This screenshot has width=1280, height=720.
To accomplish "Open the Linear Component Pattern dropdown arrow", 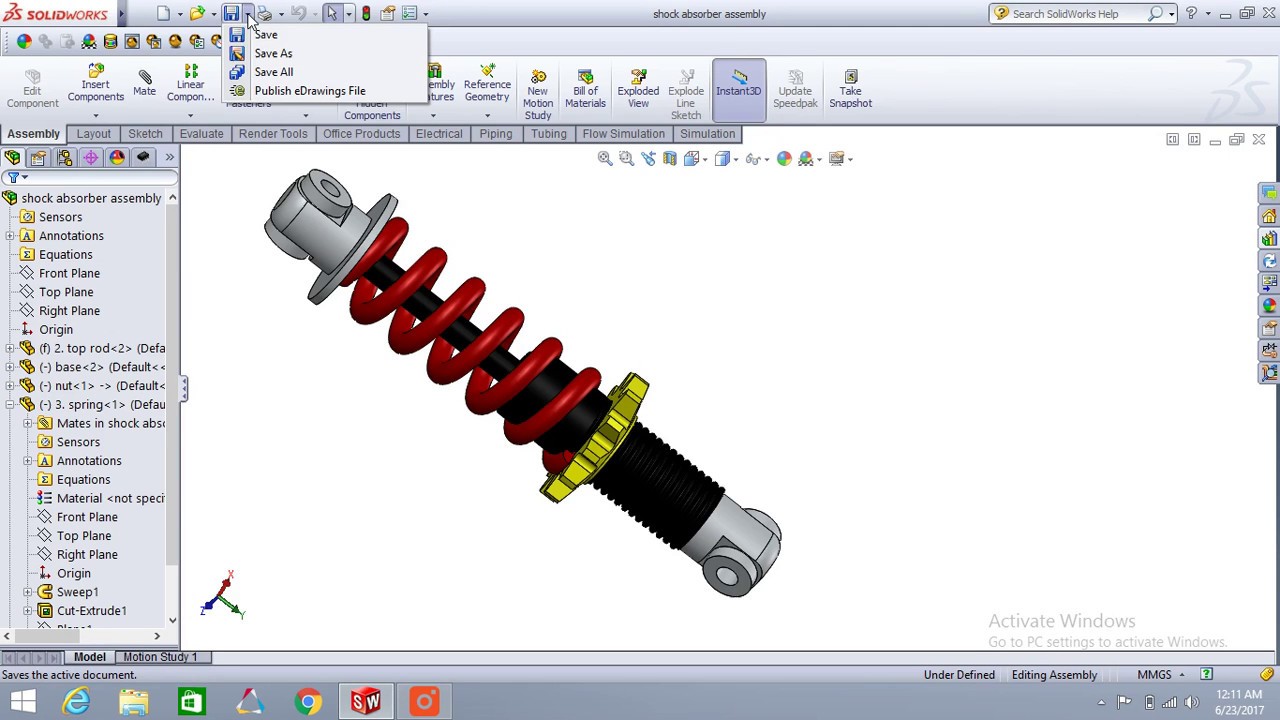I will pos(190,116).
